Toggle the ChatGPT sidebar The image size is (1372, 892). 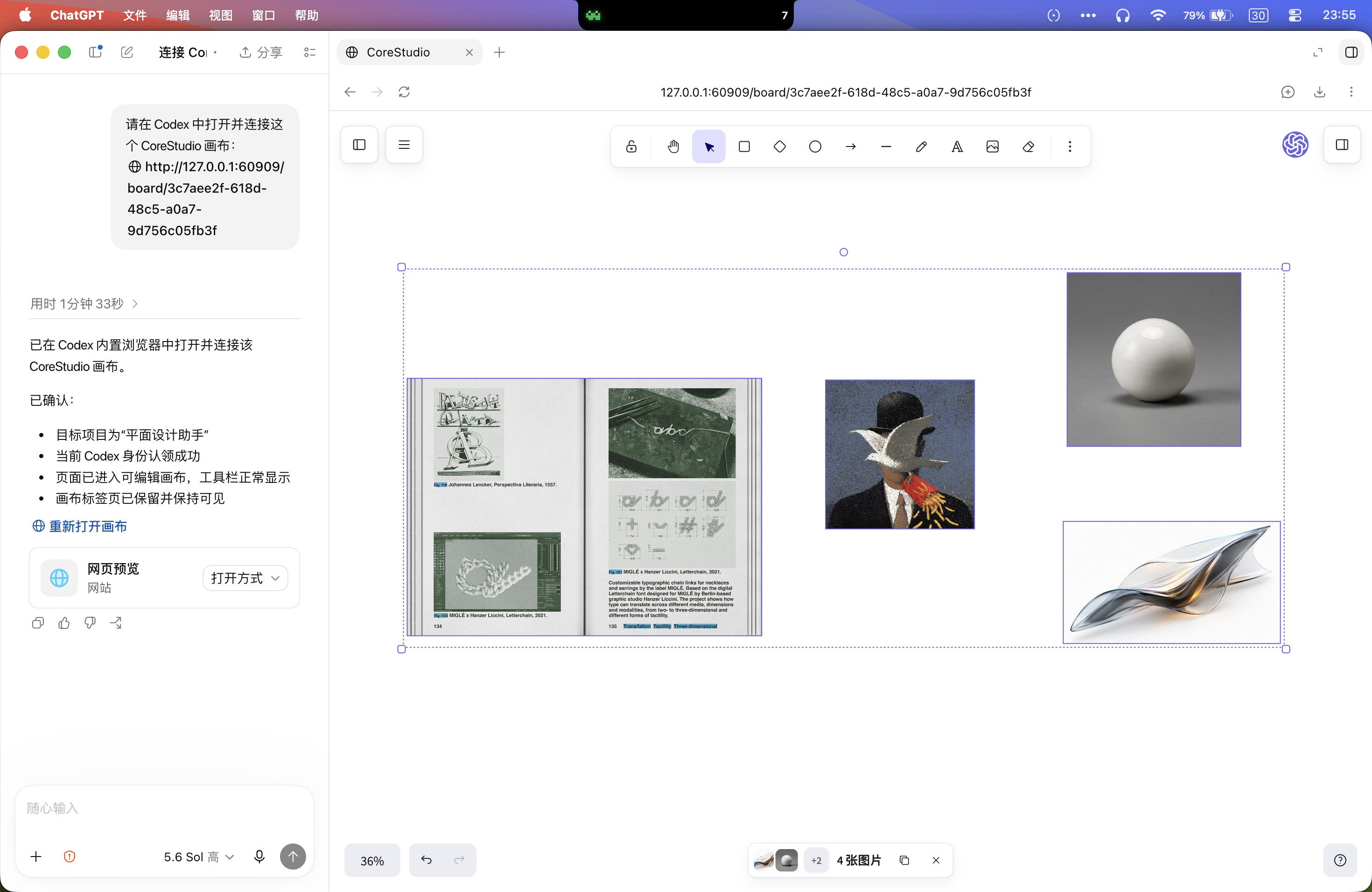click(96, 52)
